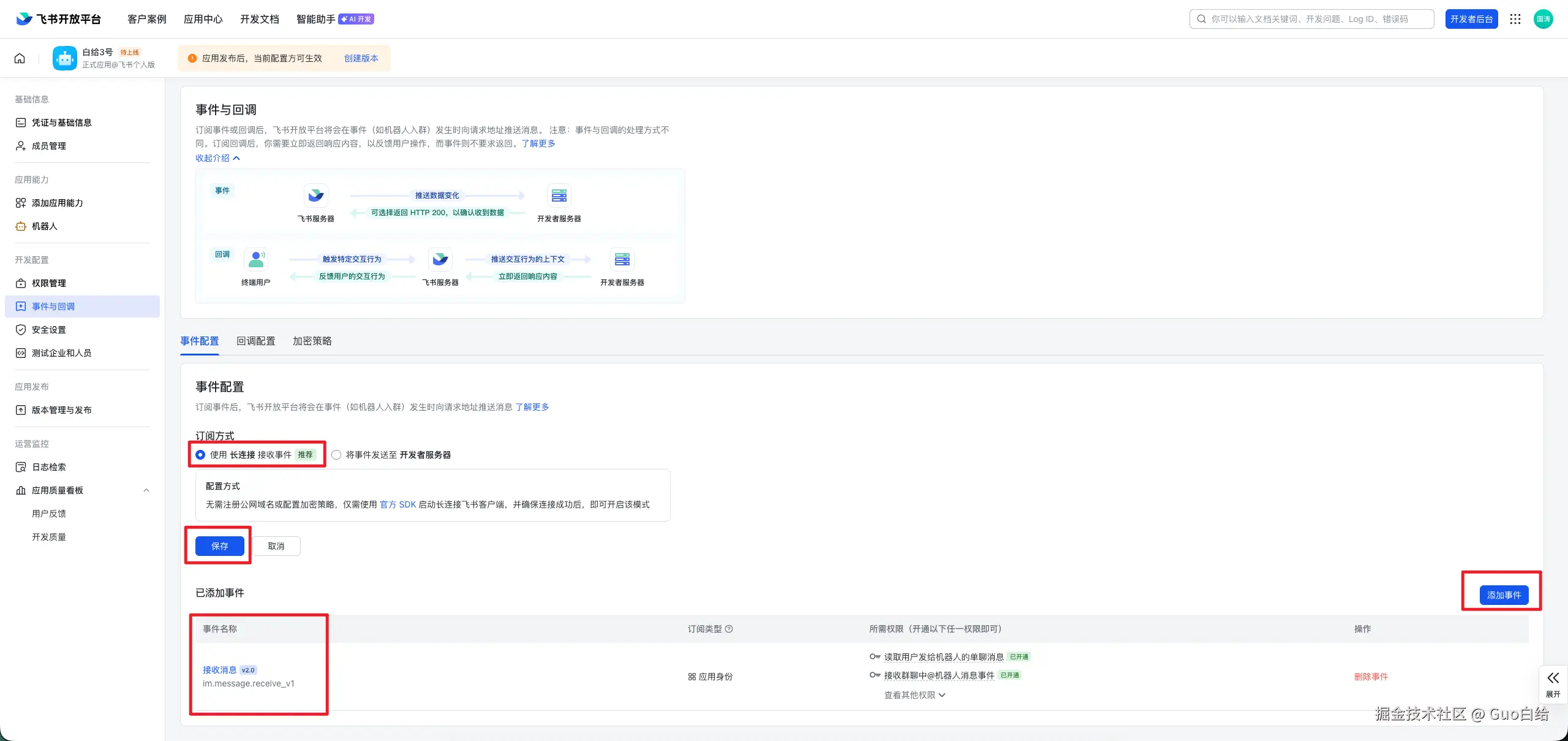1568x741 pixels.
Task: Click the 机器人 robot sidebar icon
Action: (21, 226)
